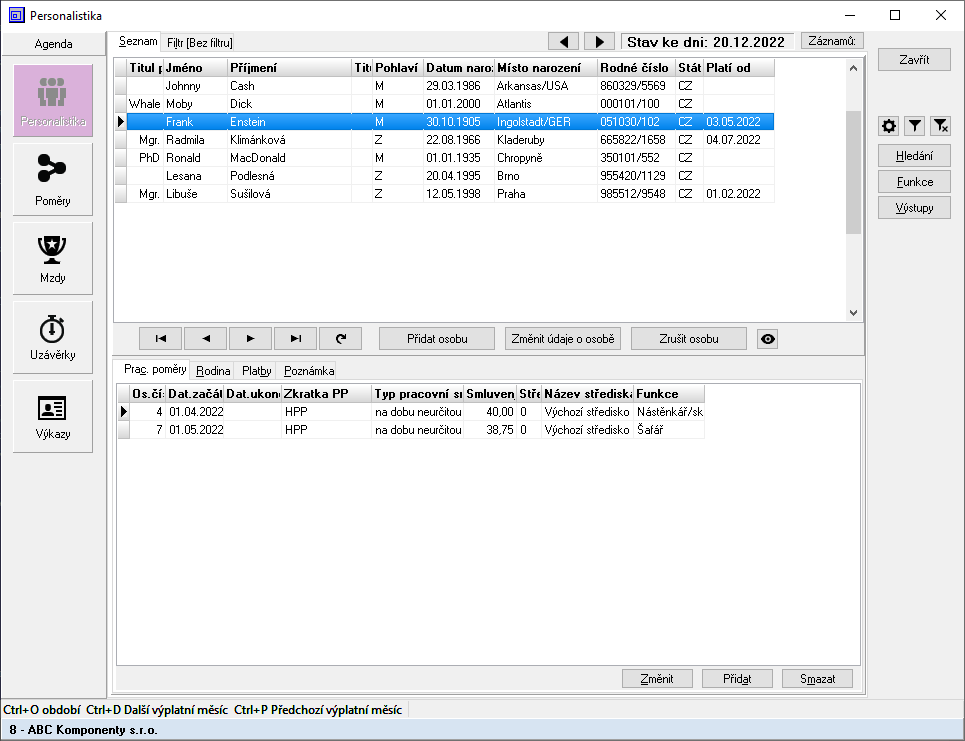Click the filter funnel icon

[914, 126]
